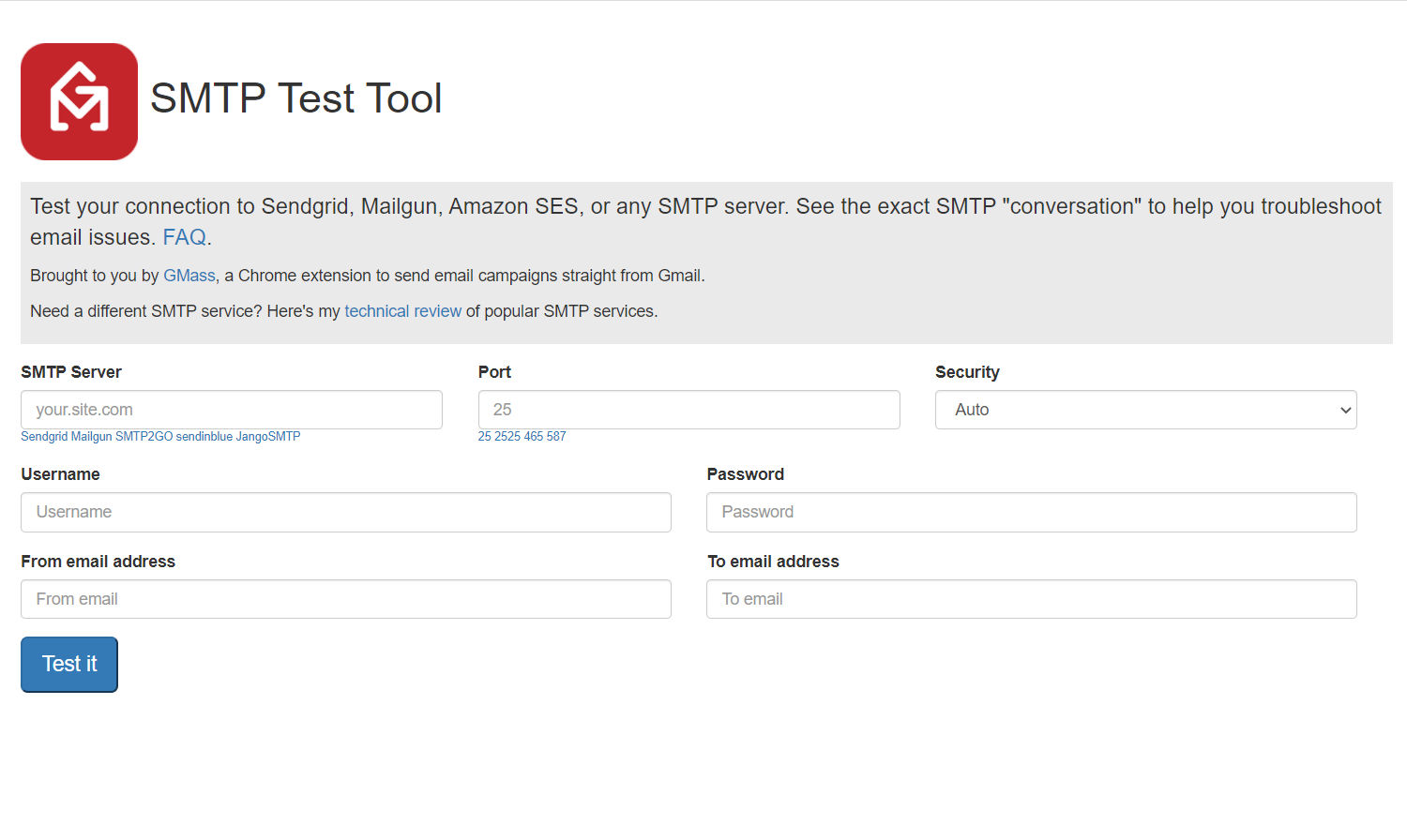Select the Password input box
The image size is (1407, 840).
pos(1031,512)
